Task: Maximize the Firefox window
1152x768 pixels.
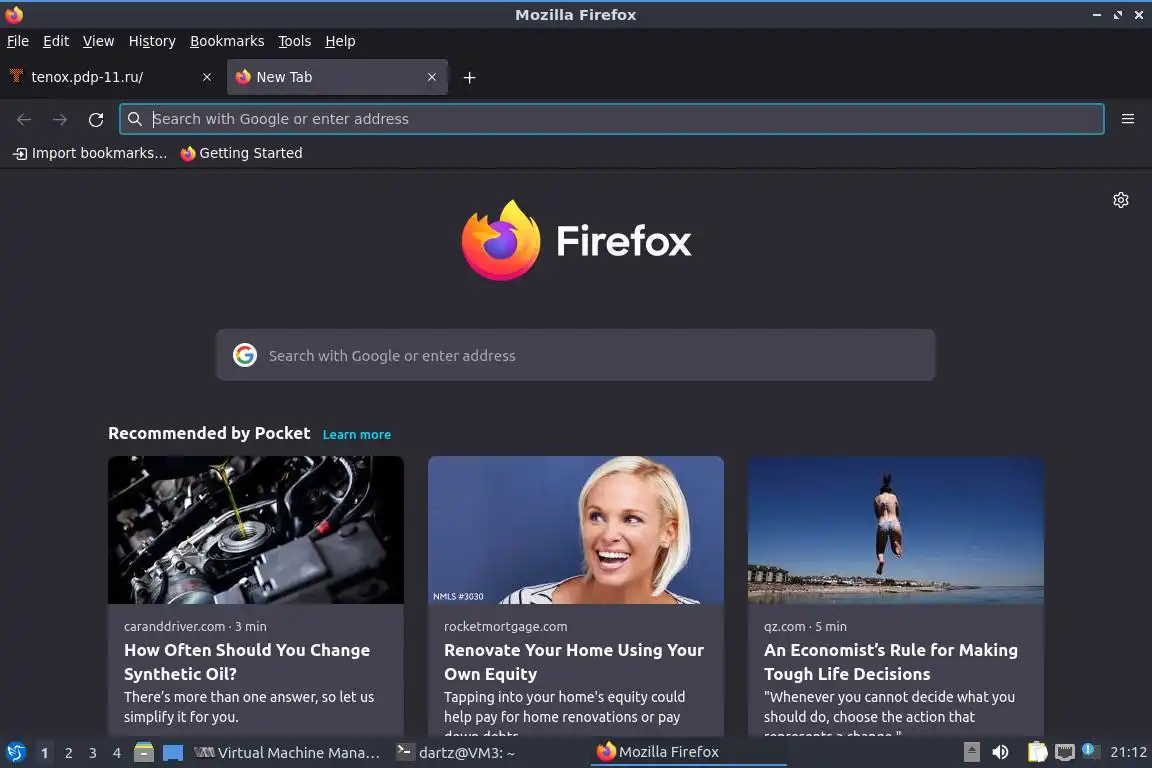Action: [x=1118, y=15]
